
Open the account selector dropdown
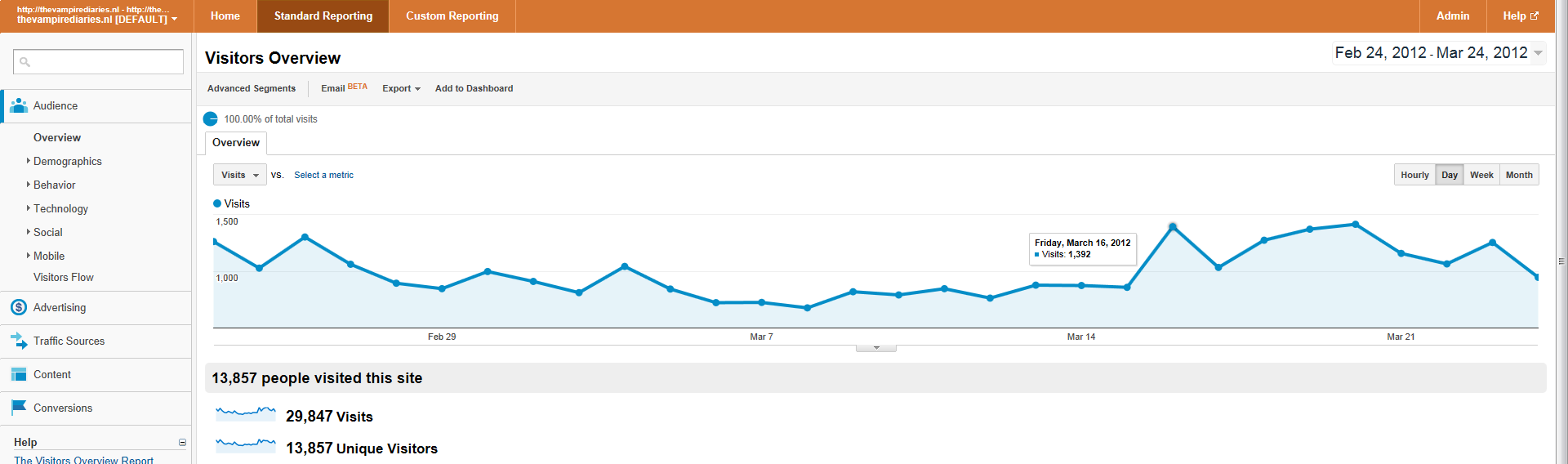(x=96, y=16)
